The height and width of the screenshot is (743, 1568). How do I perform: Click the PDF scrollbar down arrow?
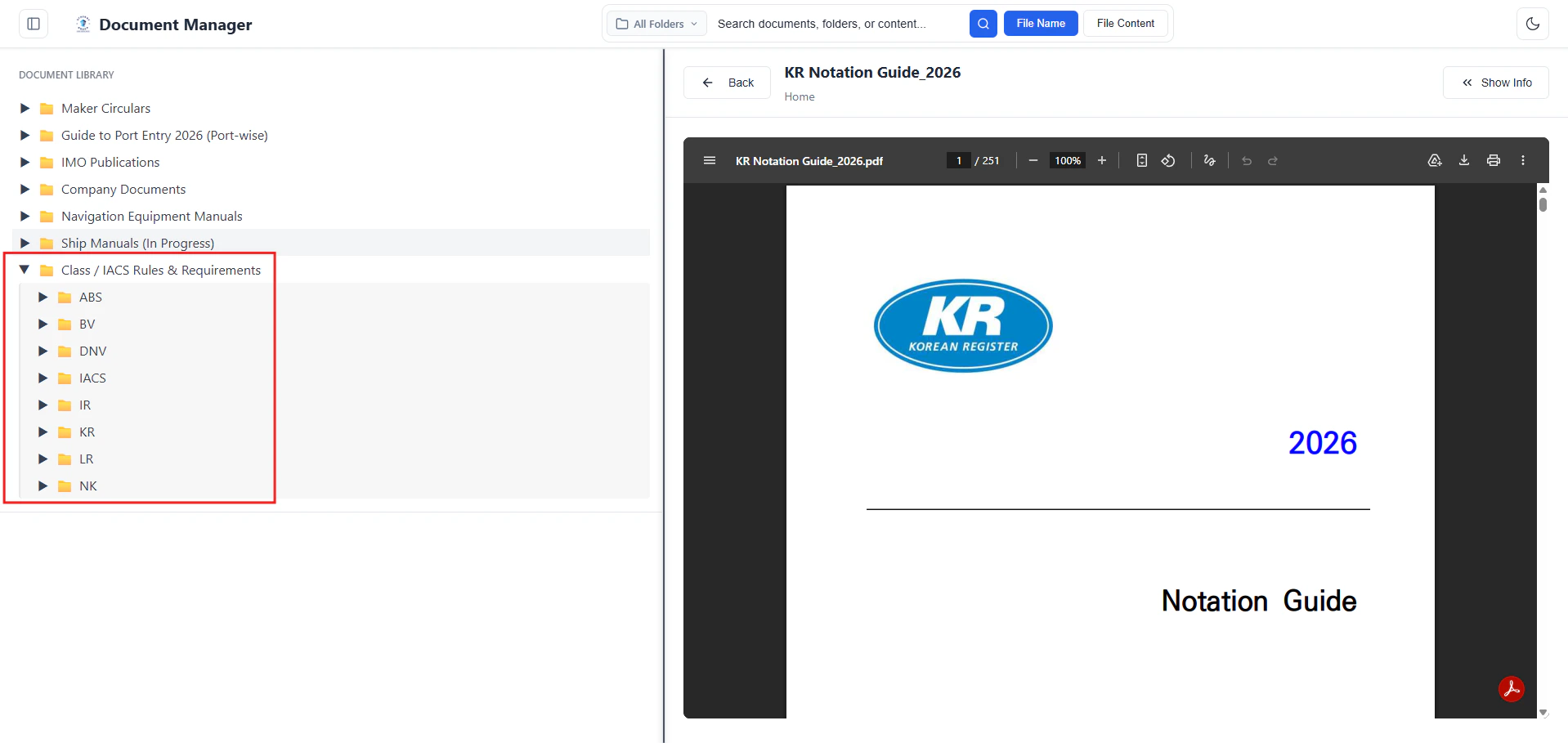click(1543, 713)
